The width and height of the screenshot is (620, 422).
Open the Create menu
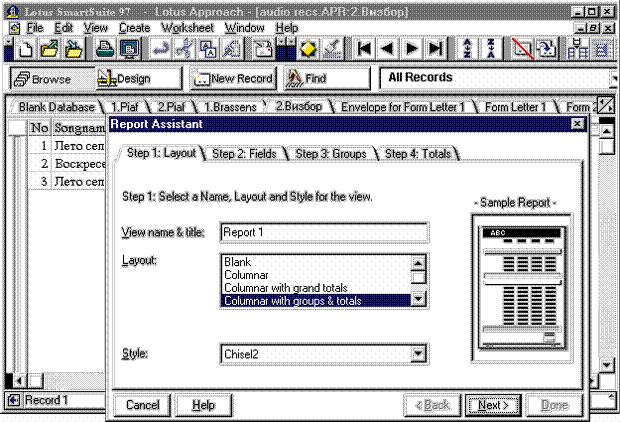(134, 28)
